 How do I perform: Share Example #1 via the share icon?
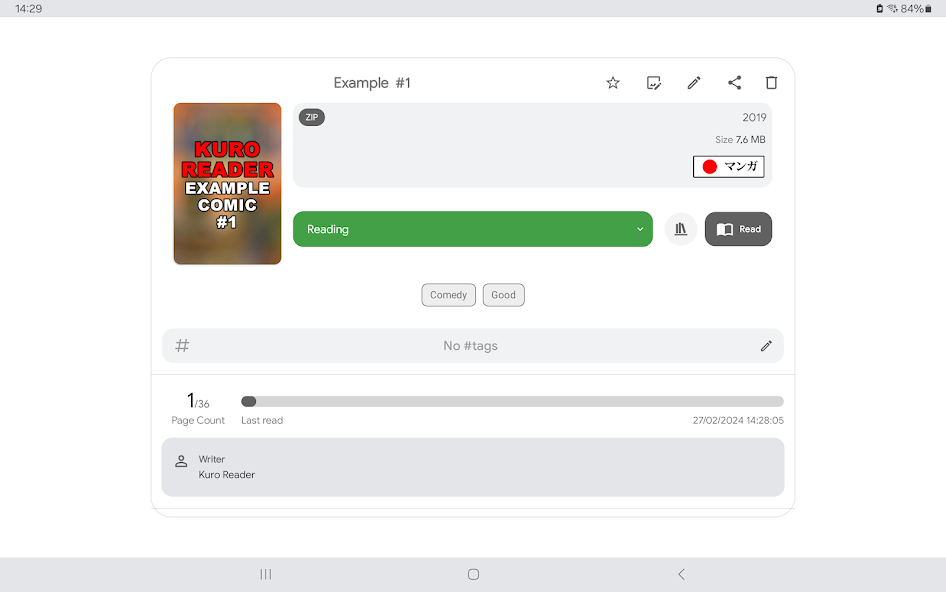click(x=735, y=83)
